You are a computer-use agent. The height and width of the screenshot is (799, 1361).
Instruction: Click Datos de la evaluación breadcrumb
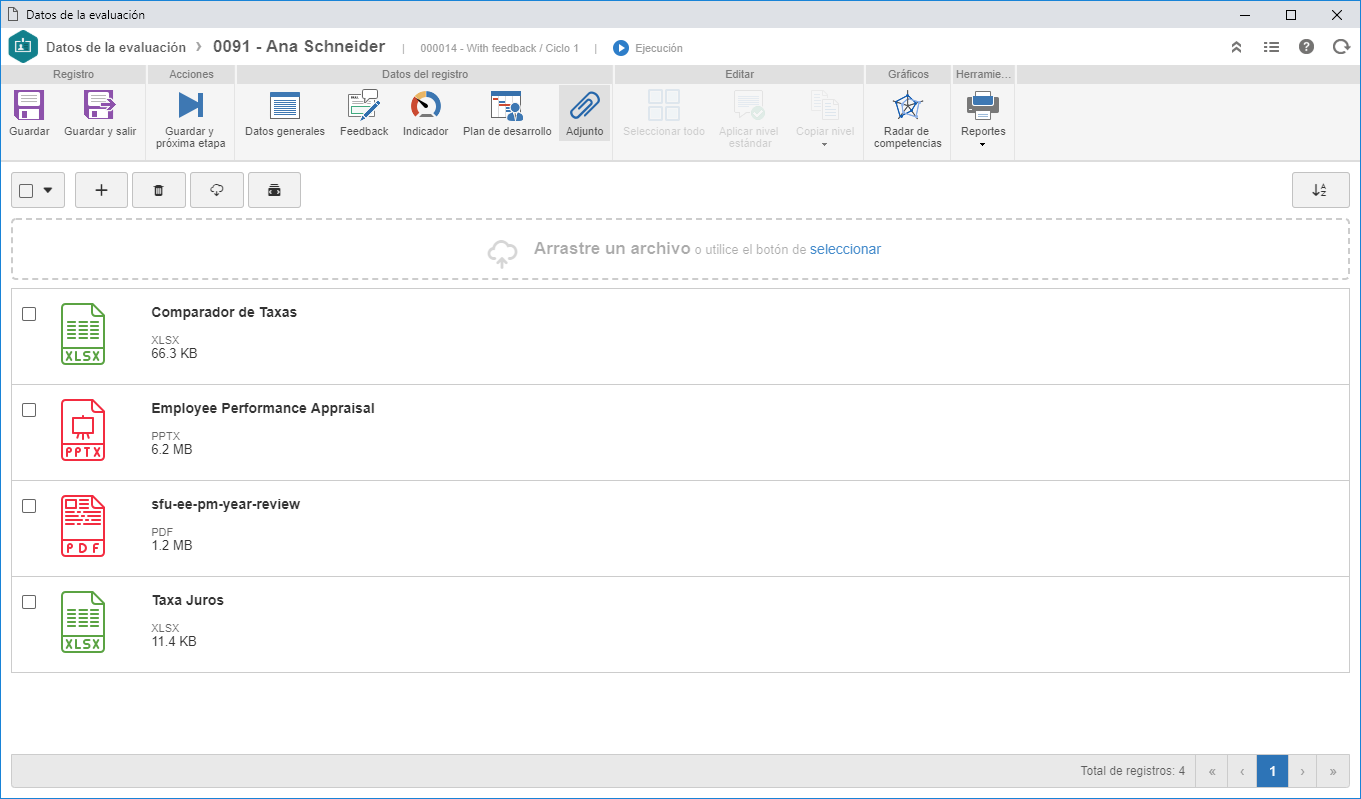point(116,47)
